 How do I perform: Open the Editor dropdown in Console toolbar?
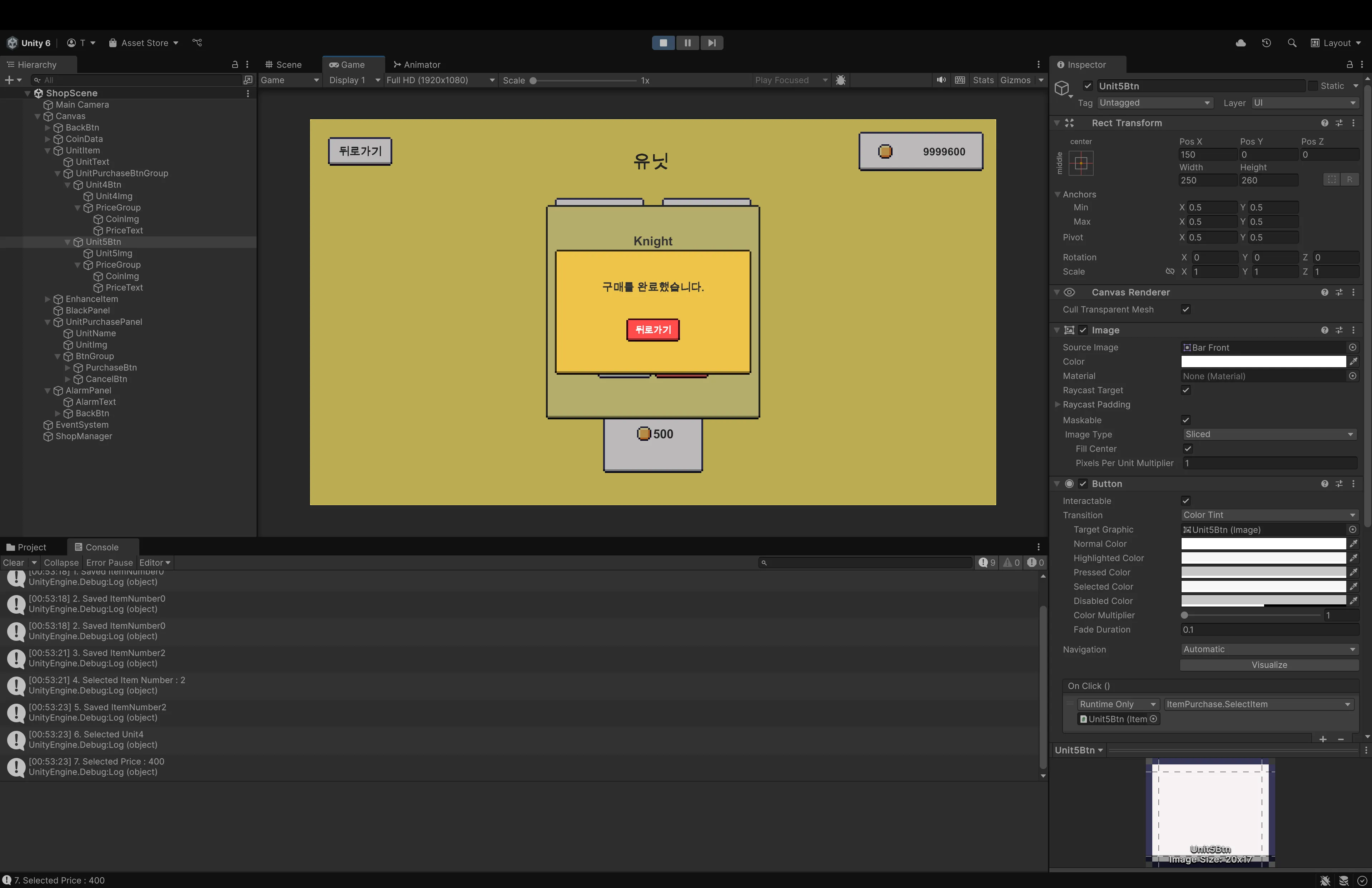(x=155, y=563)
